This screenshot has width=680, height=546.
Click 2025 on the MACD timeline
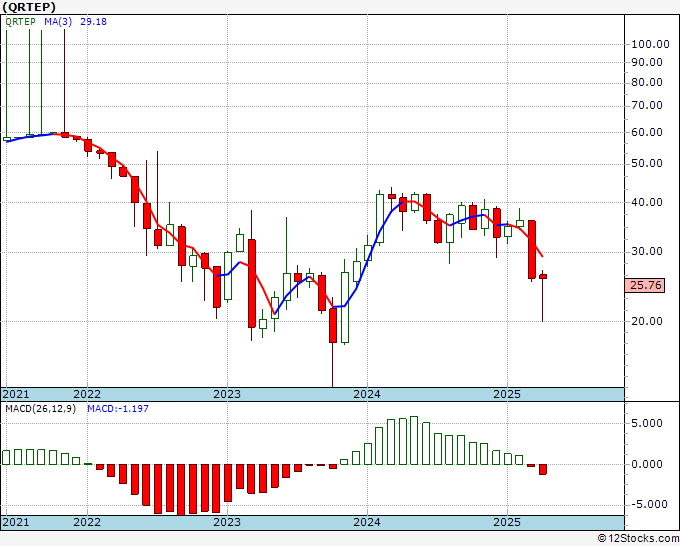pyautogui.click(x=507, y=522)
